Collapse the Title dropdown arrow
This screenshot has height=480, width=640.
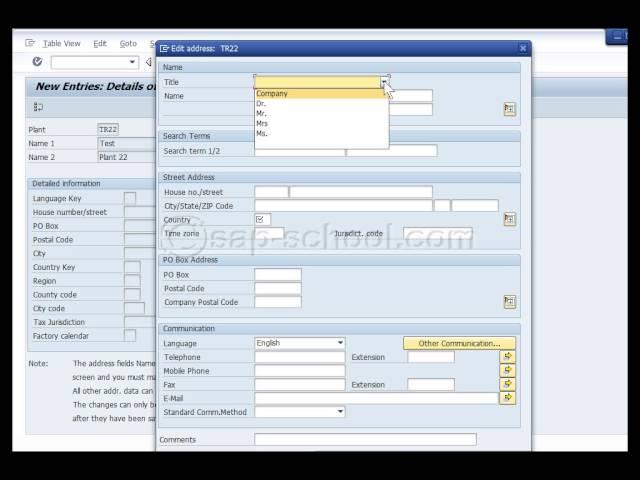click(384, 82)
